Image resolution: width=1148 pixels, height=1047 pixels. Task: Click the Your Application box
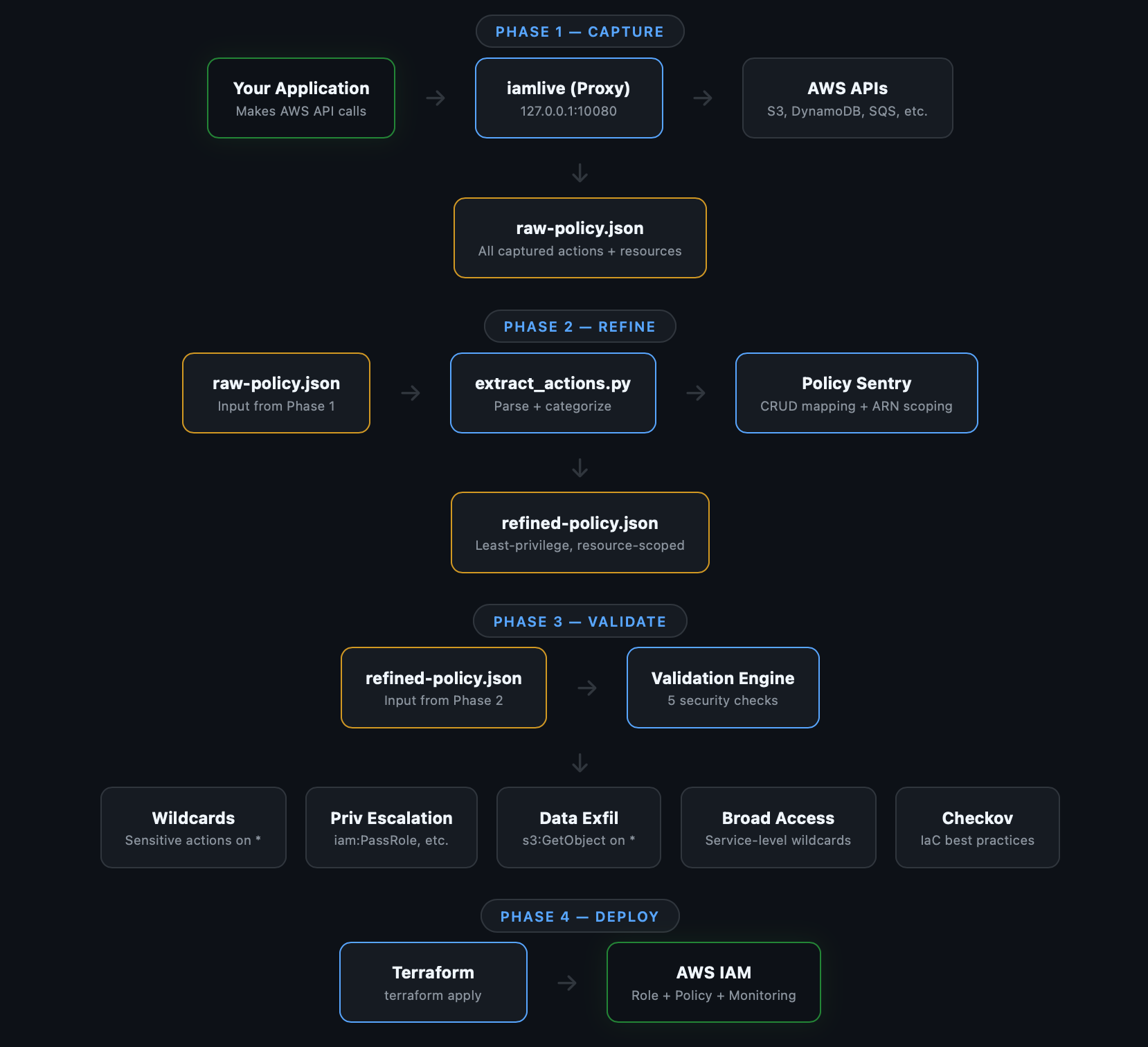tap(301, 98)
